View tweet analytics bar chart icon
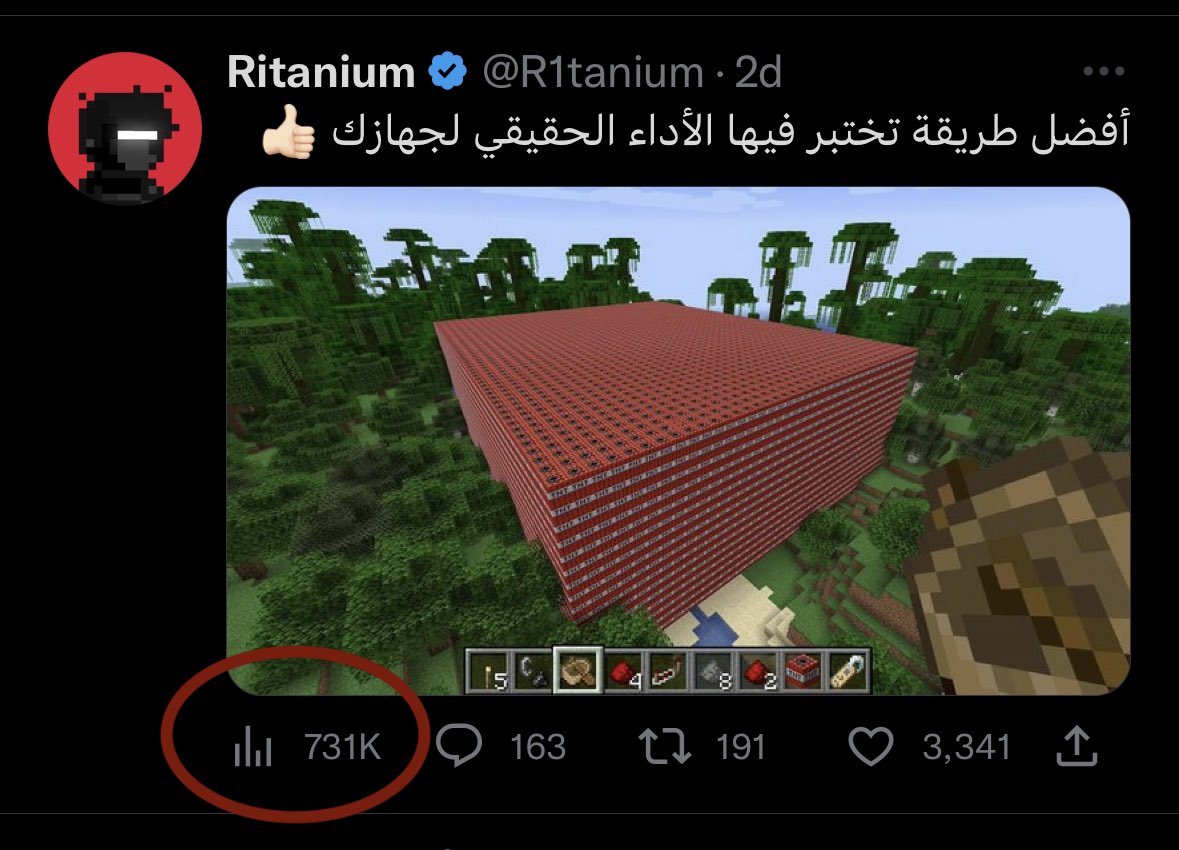The width and height of the screenshot is (1179, 850). (x=253, y=746)
